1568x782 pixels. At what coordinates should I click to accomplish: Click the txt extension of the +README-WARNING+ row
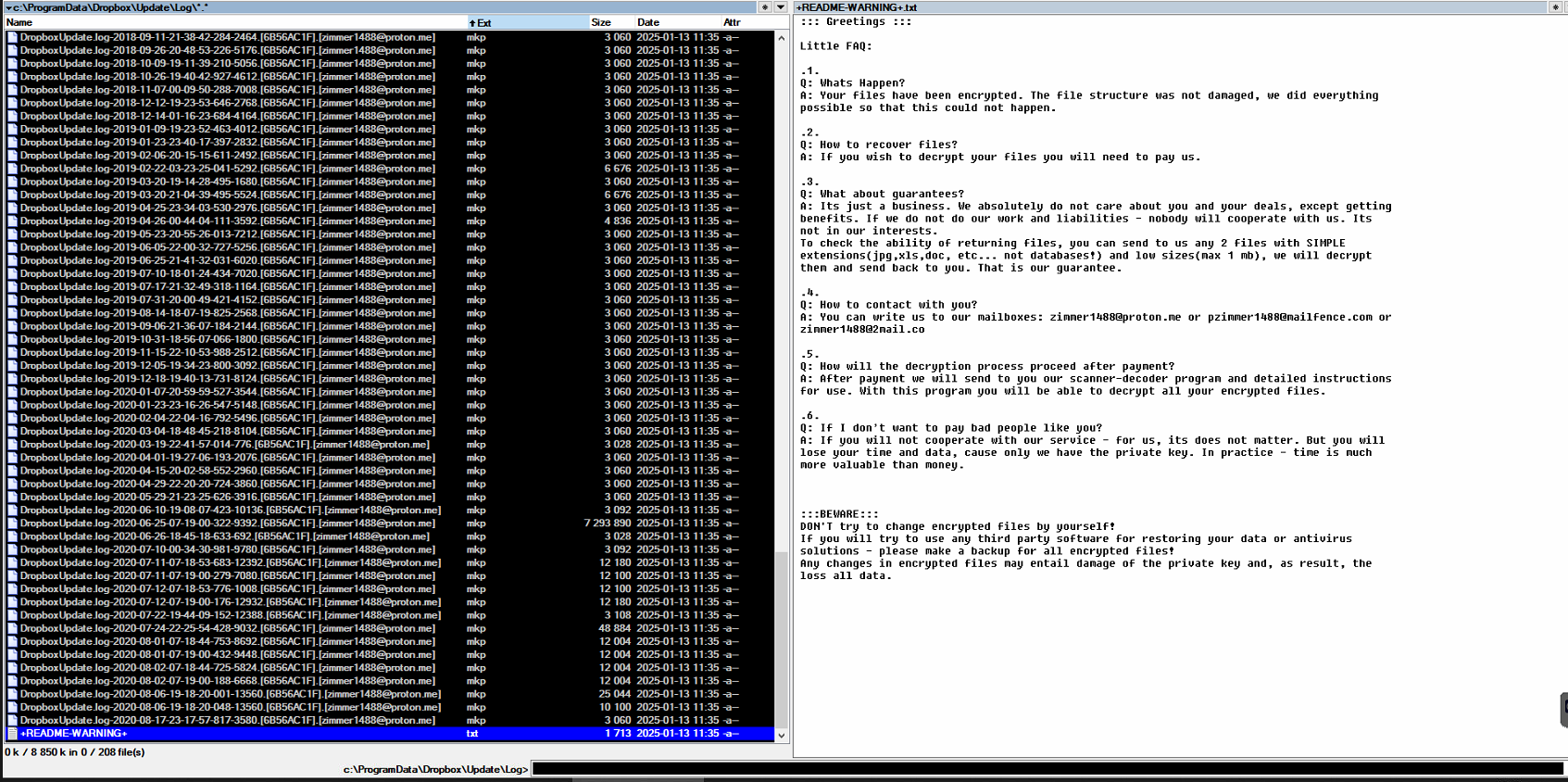pos(472,734)
